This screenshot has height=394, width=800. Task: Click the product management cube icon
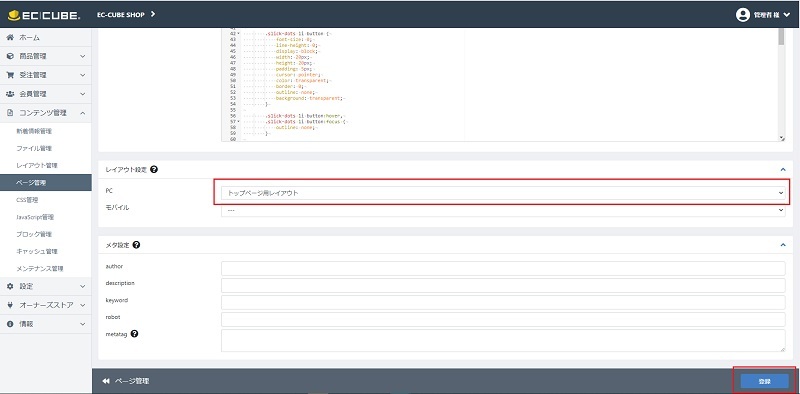click(x=10, y=56)
